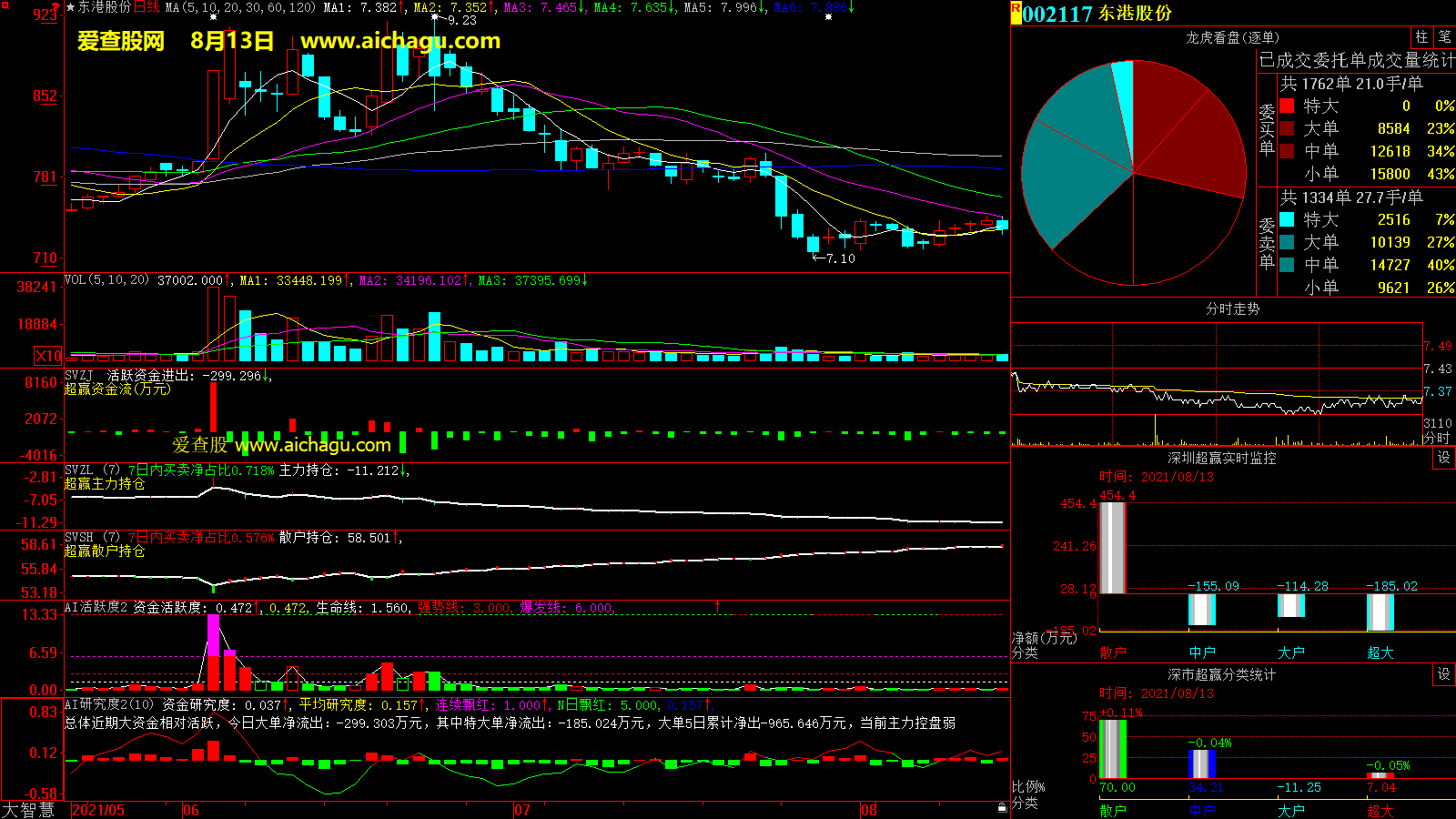
Task: Open the MA(5,10,20,30,60,120) indicator parameters
Action: (x=240, y=7)
